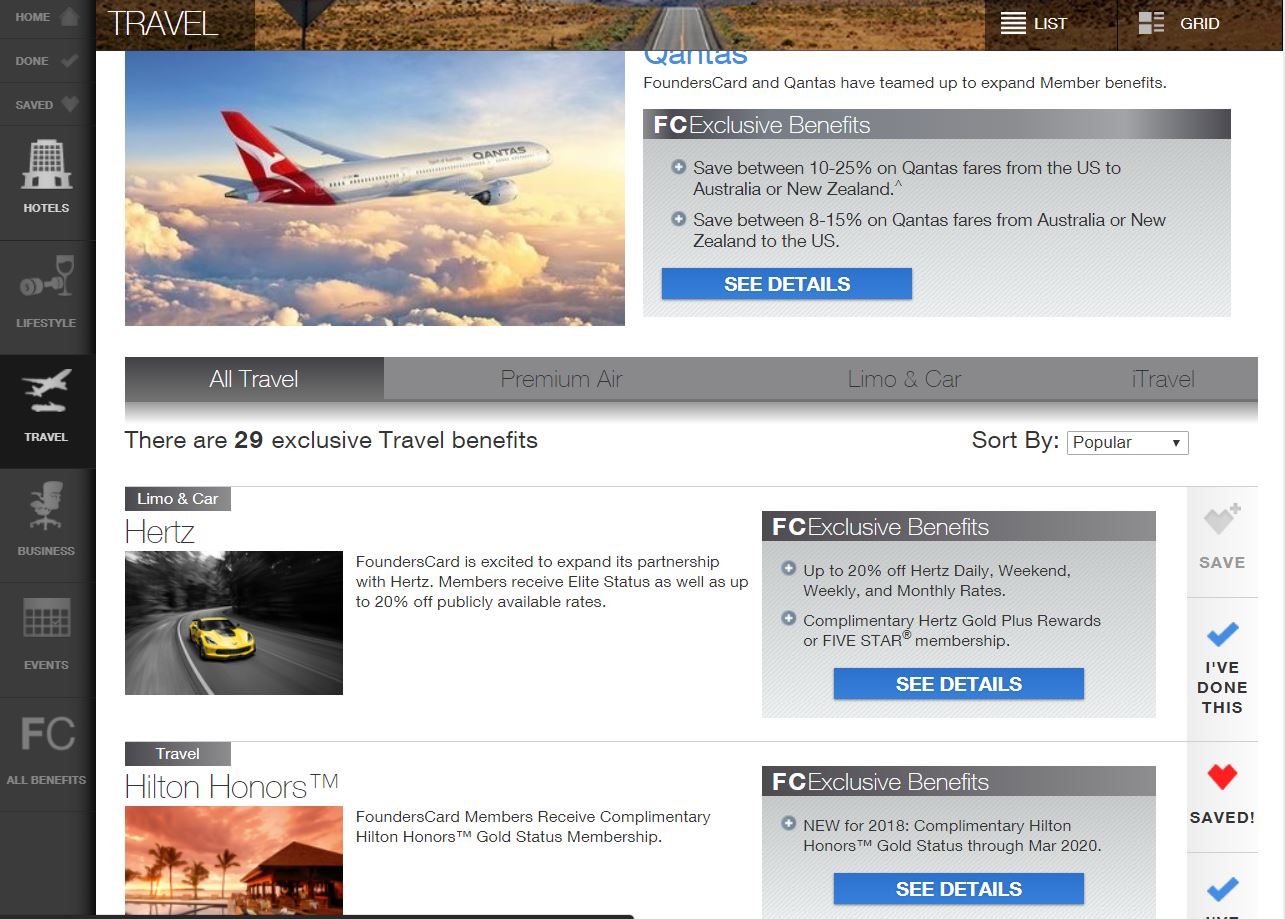Viewport: 1285px width, 919px height.
Task: Switch to Grid view
Action: [1179, 24]
